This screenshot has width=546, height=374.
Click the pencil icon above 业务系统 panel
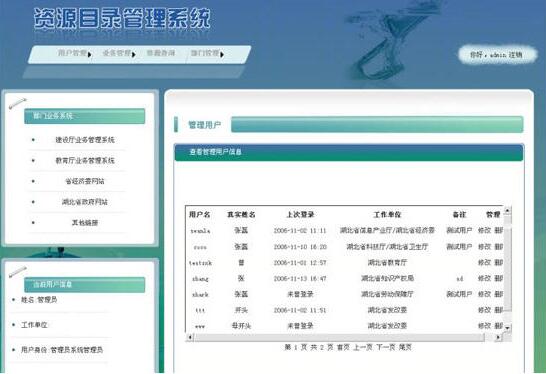tap(17, 103)
